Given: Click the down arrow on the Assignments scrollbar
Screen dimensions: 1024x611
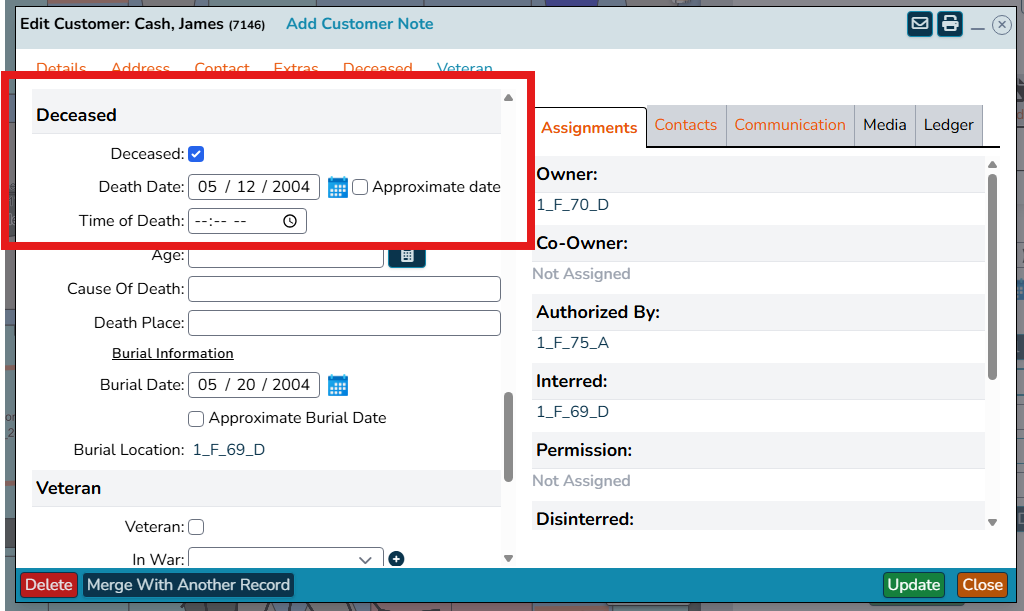Looking at the screenshot, I should (993, 522).
